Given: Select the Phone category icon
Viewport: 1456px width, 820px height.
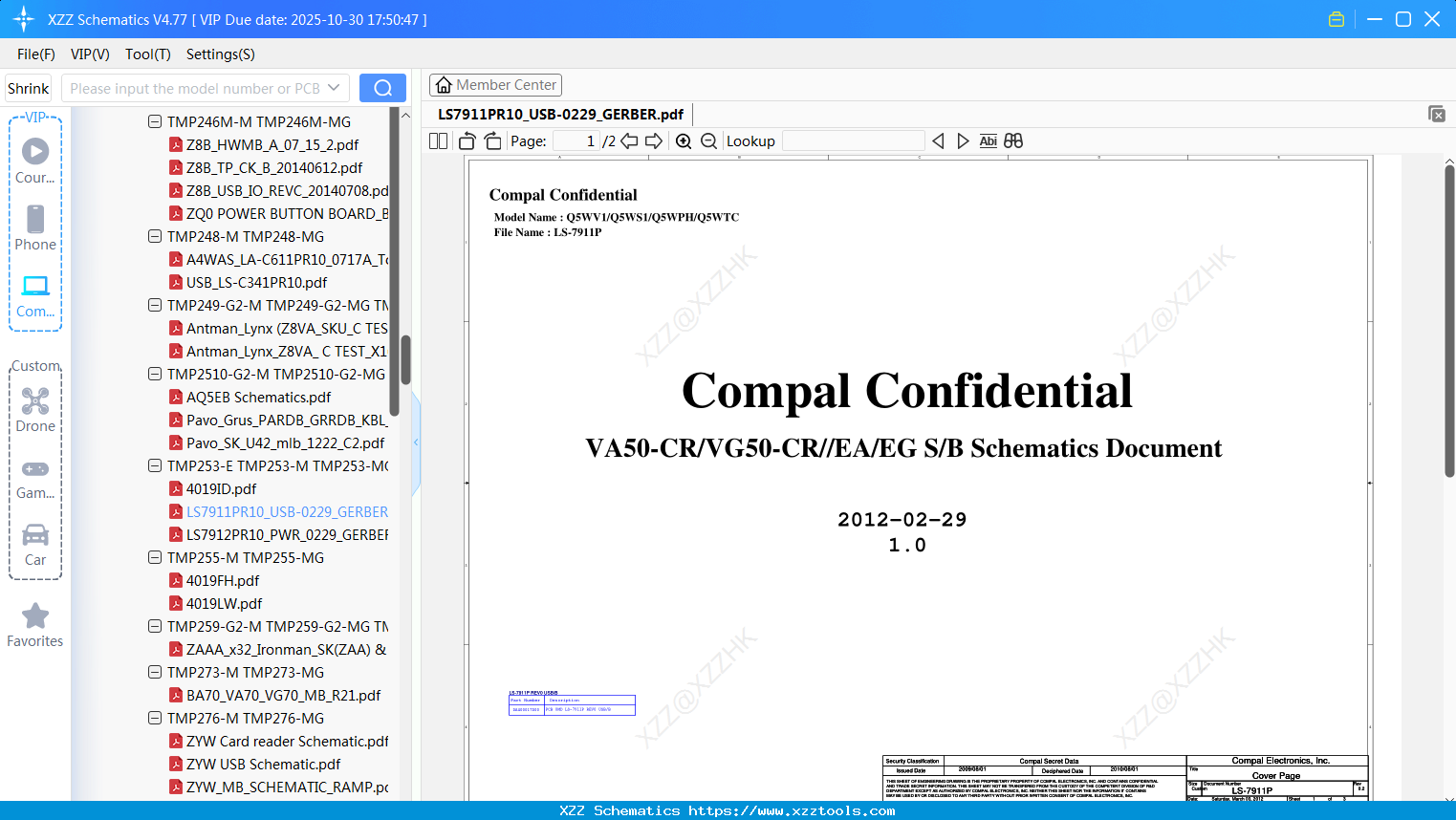Looking at the screenshot, I should click(x=35, y=228).
